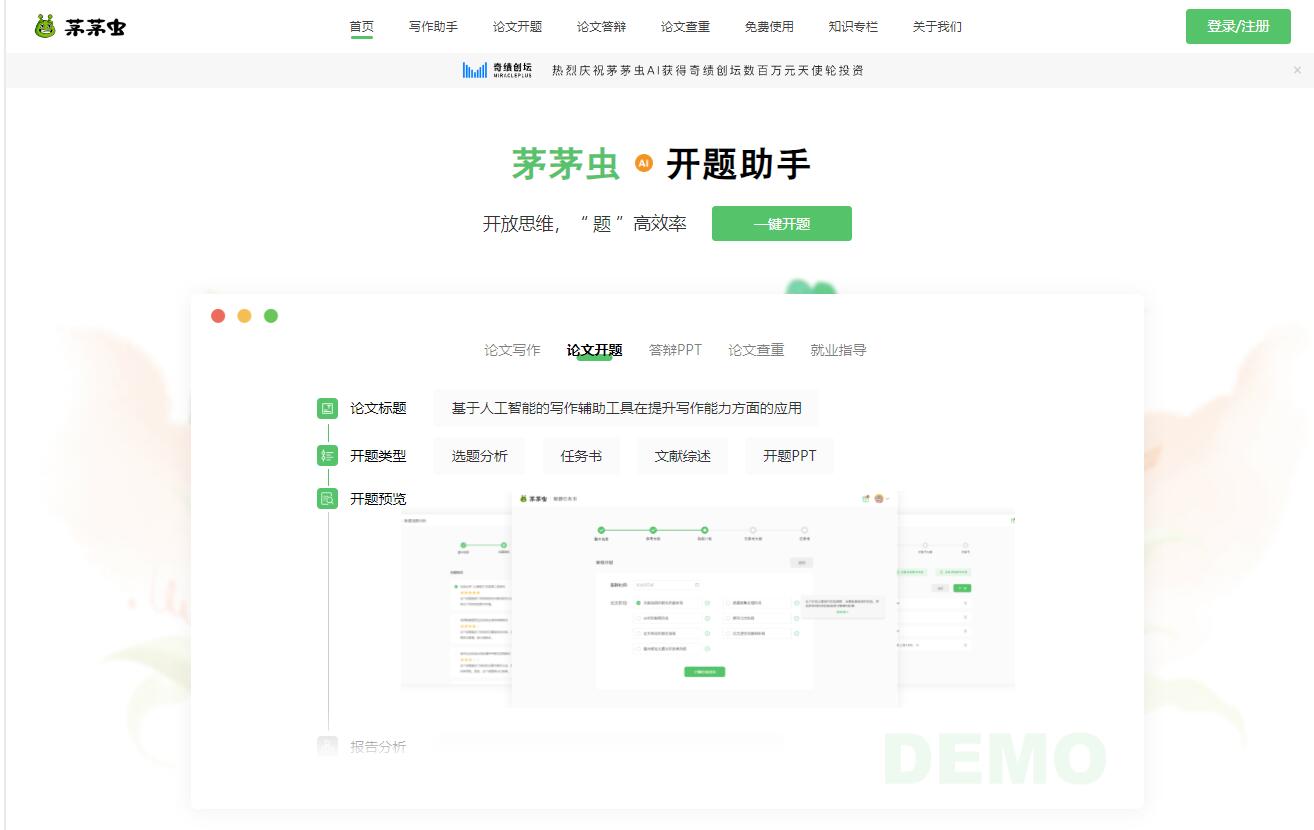Click the announcement text about 天使轮投资
The height and width of the screenshot is (830, 1314).
708,70
